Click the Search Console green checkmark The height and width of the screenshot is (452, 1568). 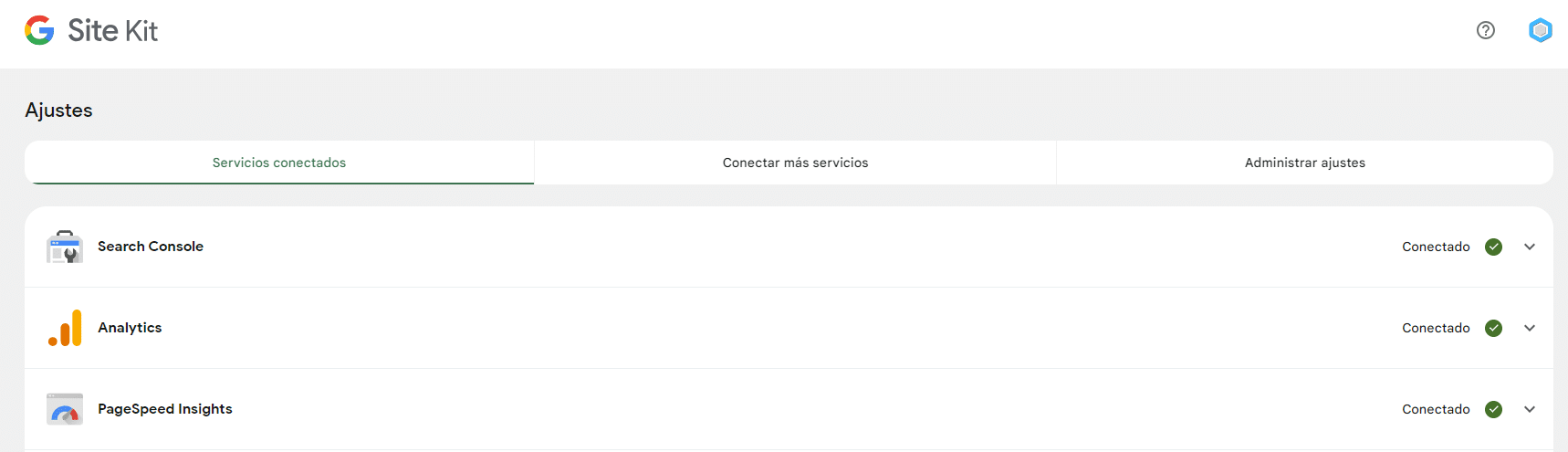click(1494, 247)
